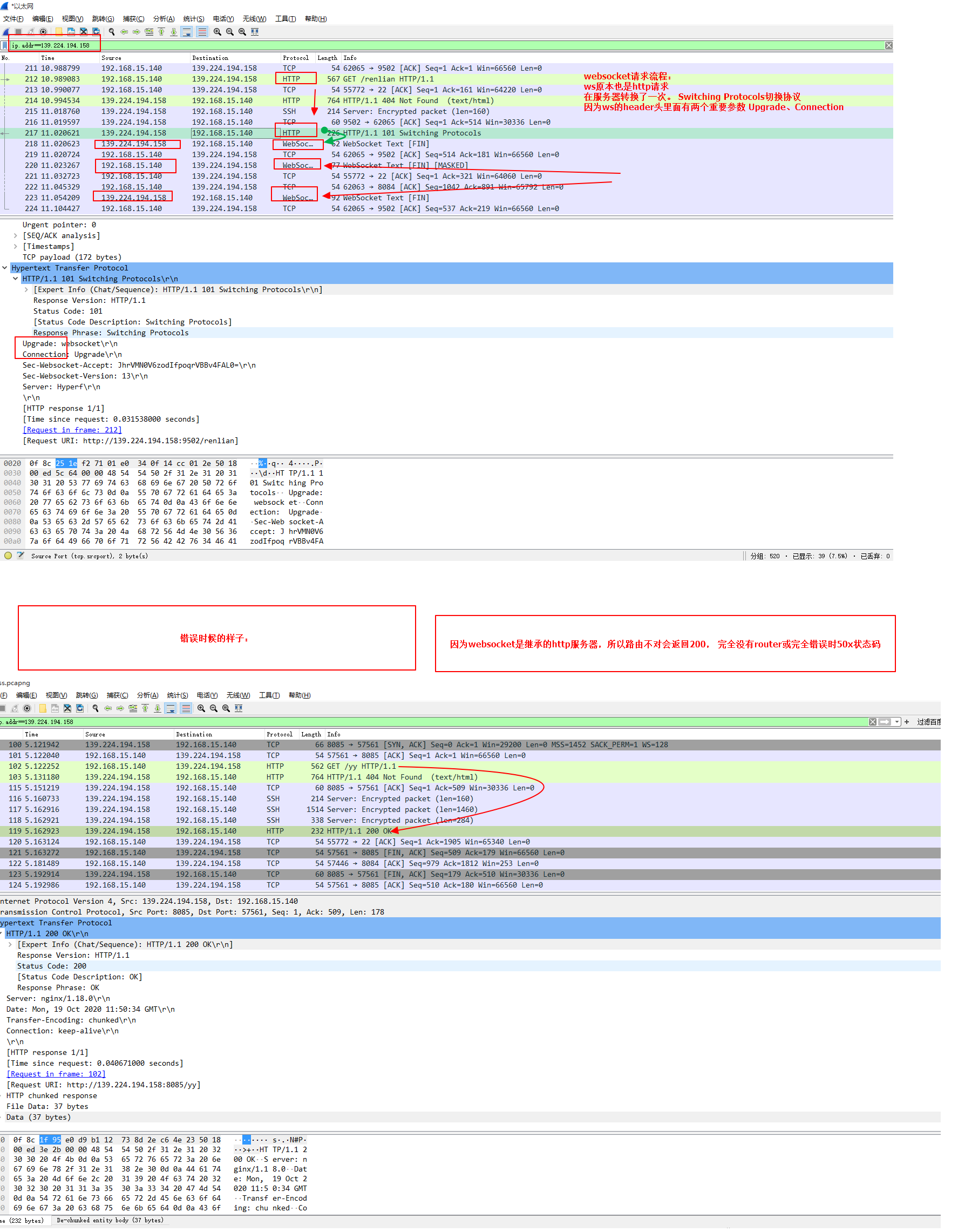Reload the capture file in ss.pcapng window
Viewport: 958px width, 1232px height.
pyautogui.click(x=79, y=708)
